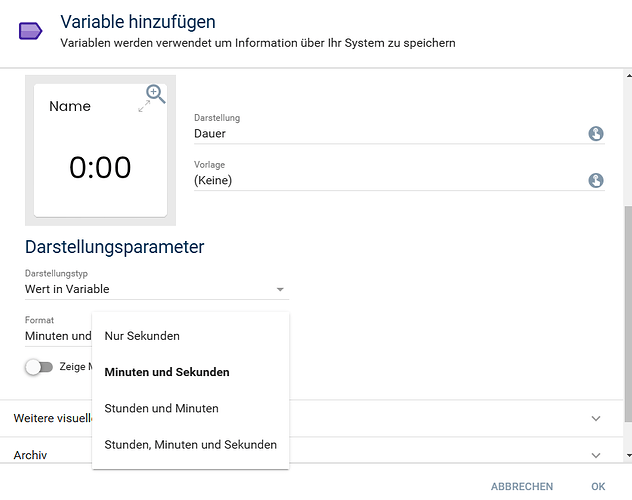The height and width of the screenshot is (500, 632).
Task: Expand the Archiv section chevron
Action: tap(596, 455)
